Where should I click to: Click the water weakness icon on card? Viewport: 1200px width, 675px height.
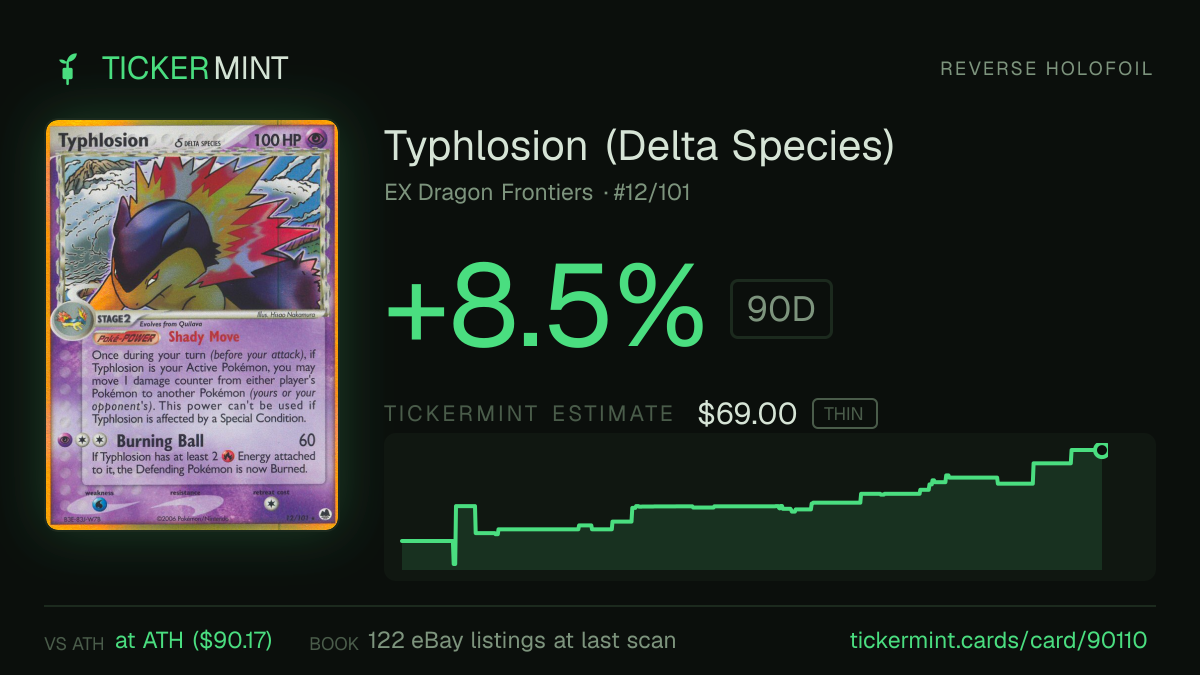(99, 505)
